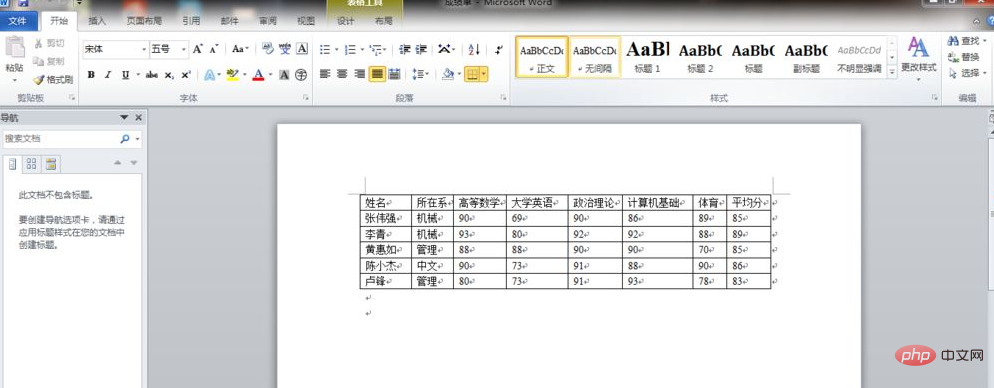Screen dimensions: 994x388
Task: Open the line spacing dropdown
Action: pos(420,74)
